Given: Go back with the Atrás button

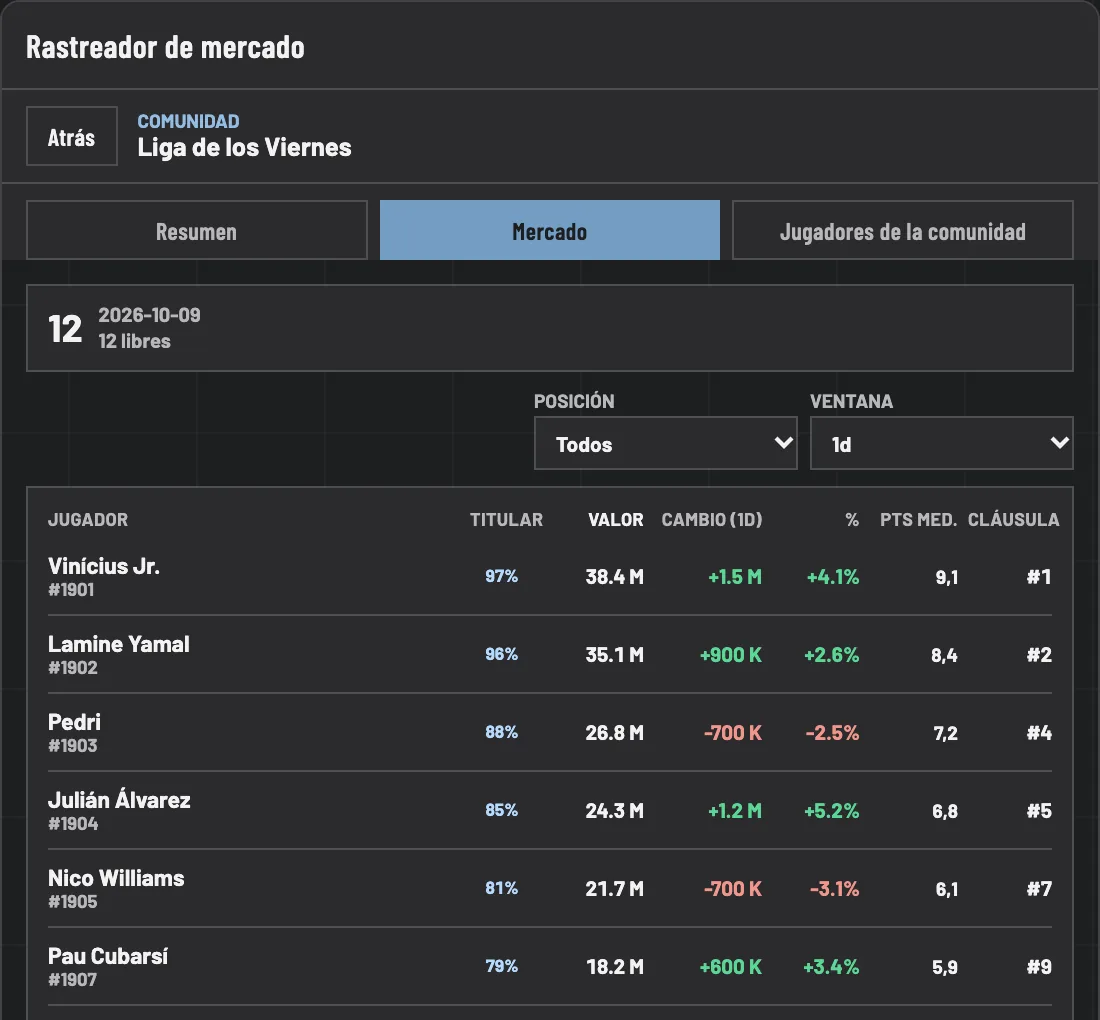Looking at the screenshot, I should click(x=72, y=136).
